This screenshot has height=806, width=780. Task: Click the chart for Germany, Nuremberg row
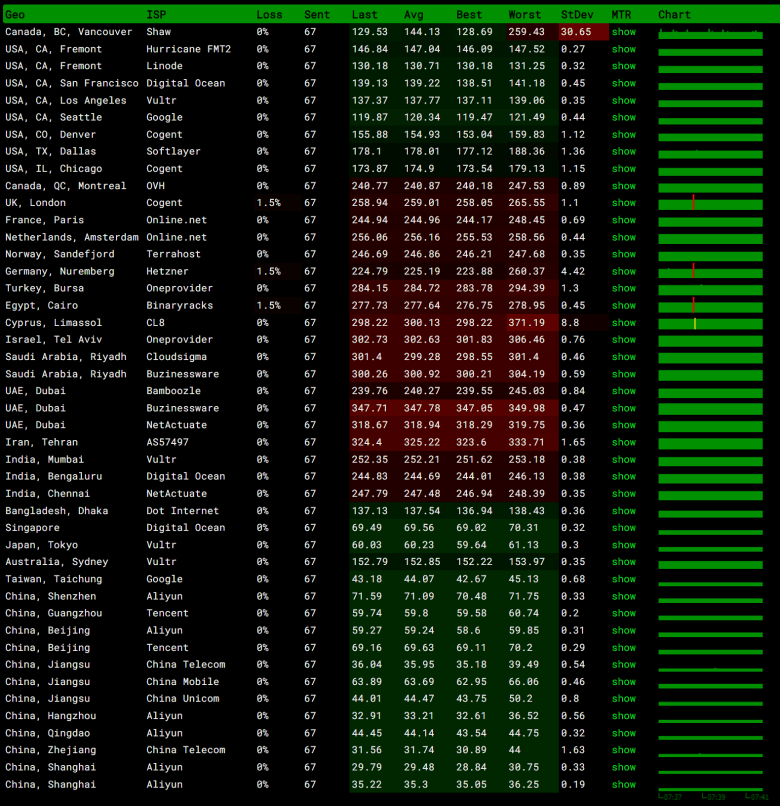tap(710, 271)
